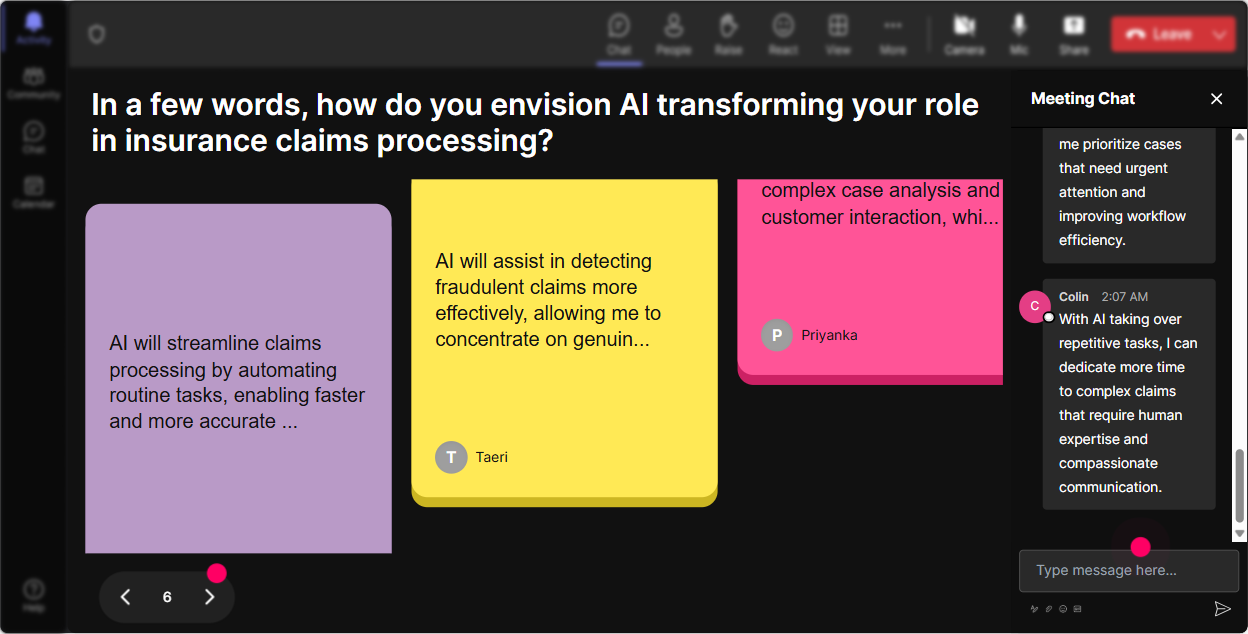1248x634 pixels.
Task: Show the People participants list
Action: (x=674, y=33)
